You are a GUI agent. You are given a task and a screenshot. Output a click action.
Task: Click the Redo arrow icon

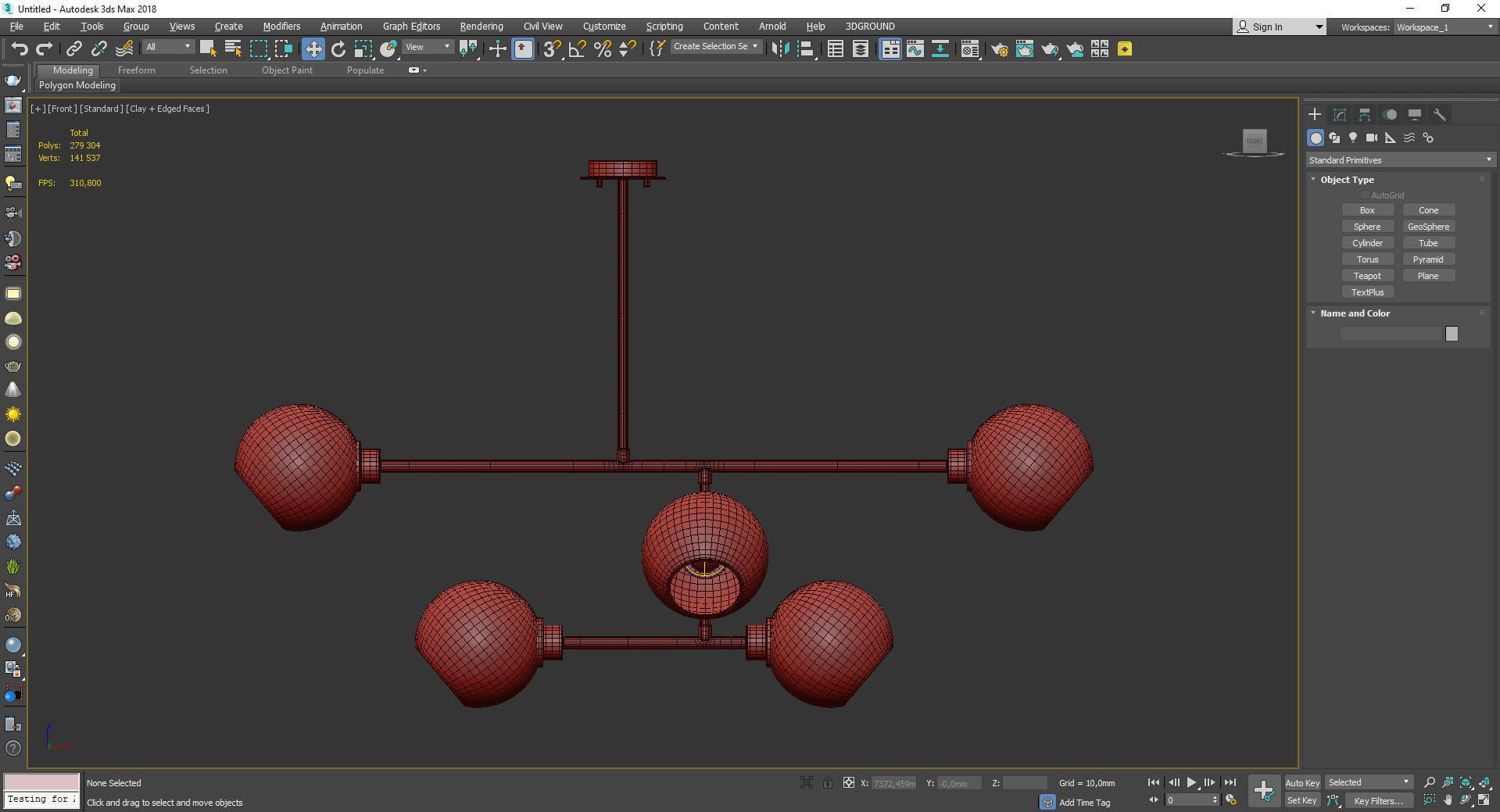(x=45, y=49)
